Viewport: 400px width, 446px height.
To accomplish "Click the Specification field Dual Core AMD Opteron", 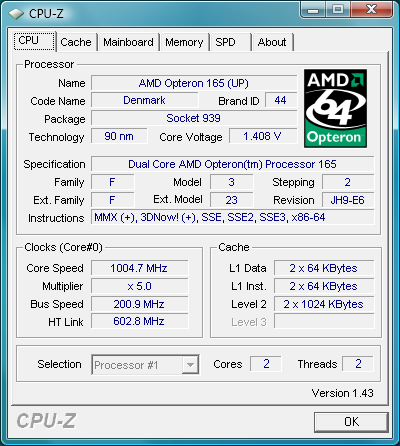I will [233, 164].
